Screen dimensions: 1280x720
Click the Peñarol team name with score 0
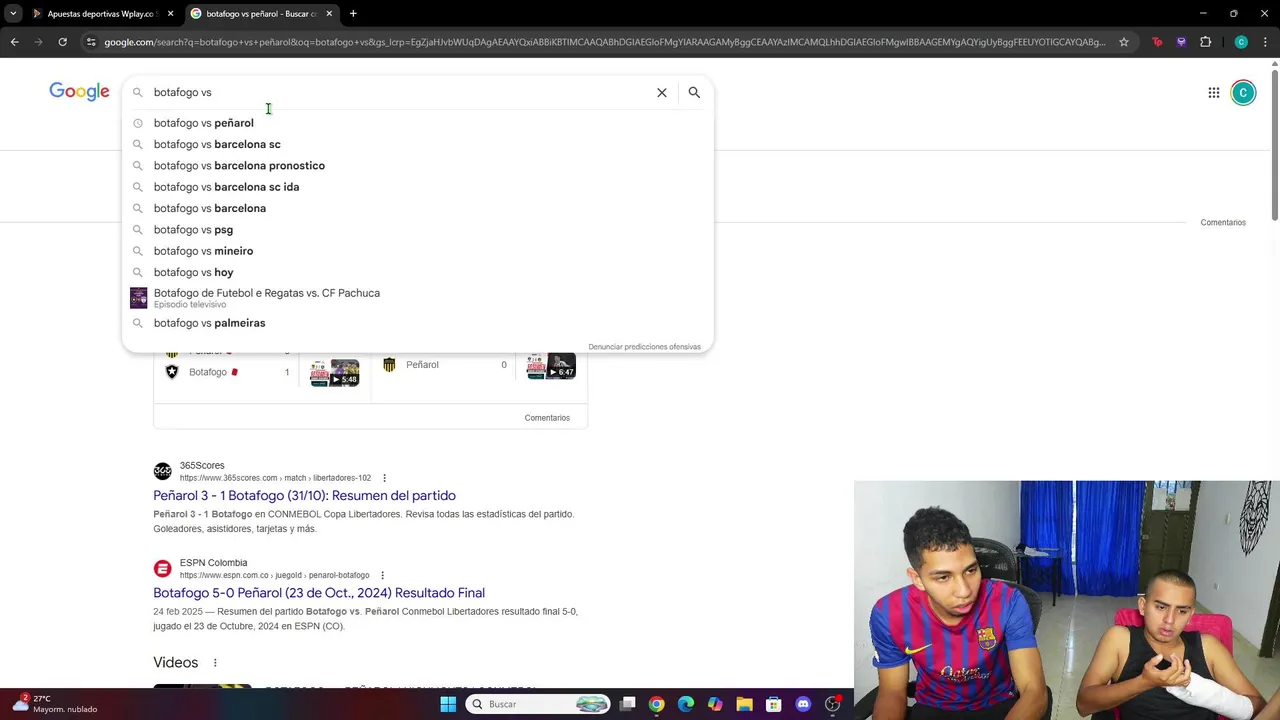[422, 365]
